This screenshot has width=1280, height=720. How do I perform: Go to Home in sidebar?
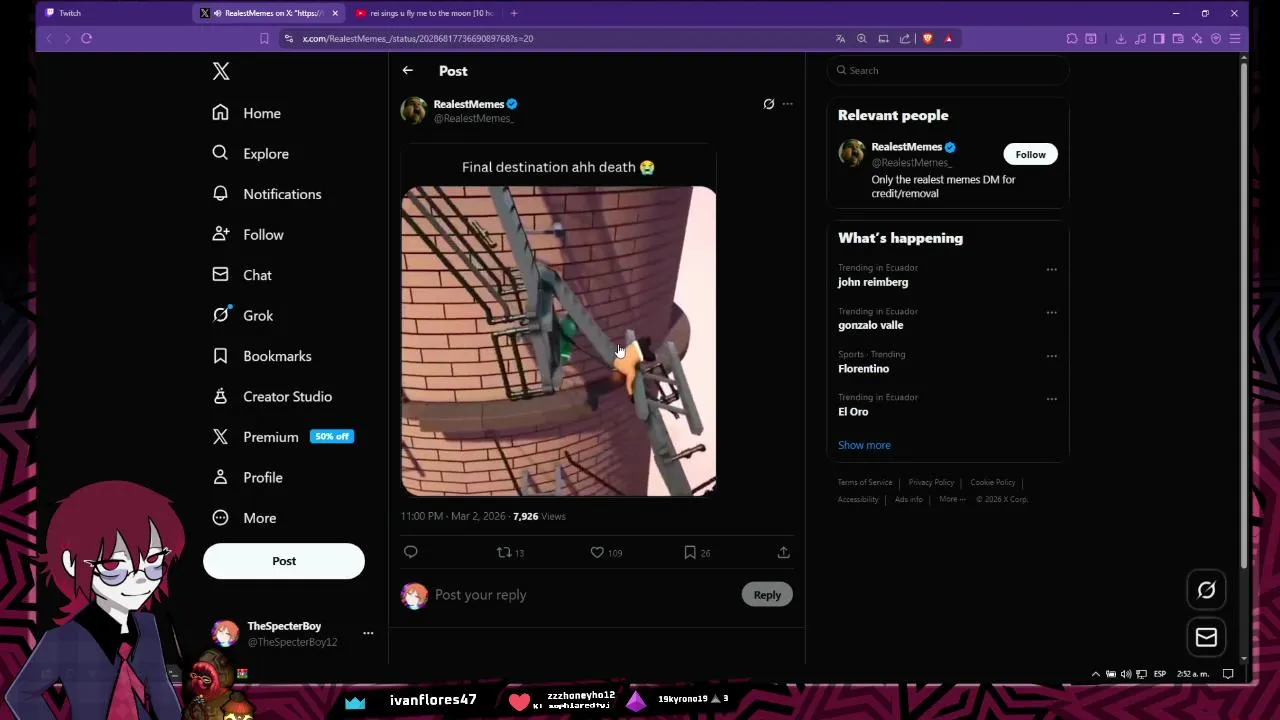pos(246,113)
